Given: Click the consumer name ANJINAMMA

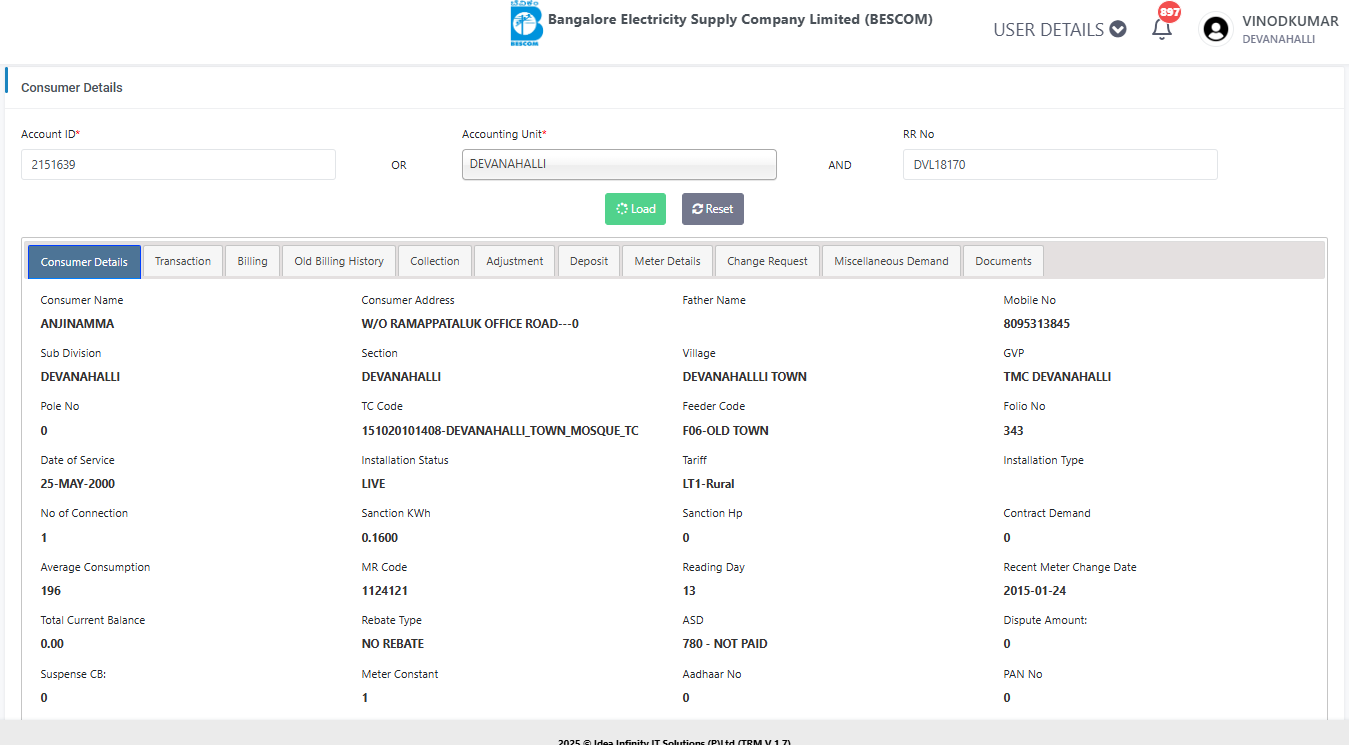Looking at the screenshot, I should pos(77,324).
